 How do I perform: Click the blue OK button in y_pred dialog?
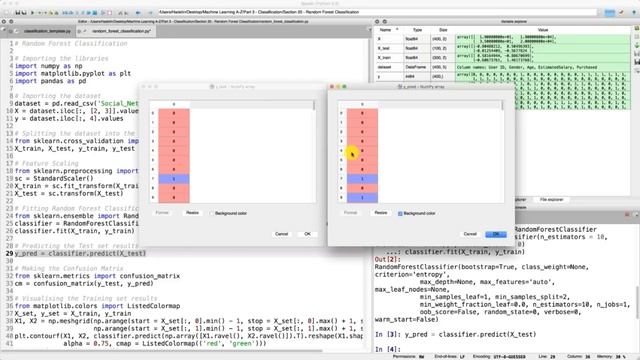[496, 234]
